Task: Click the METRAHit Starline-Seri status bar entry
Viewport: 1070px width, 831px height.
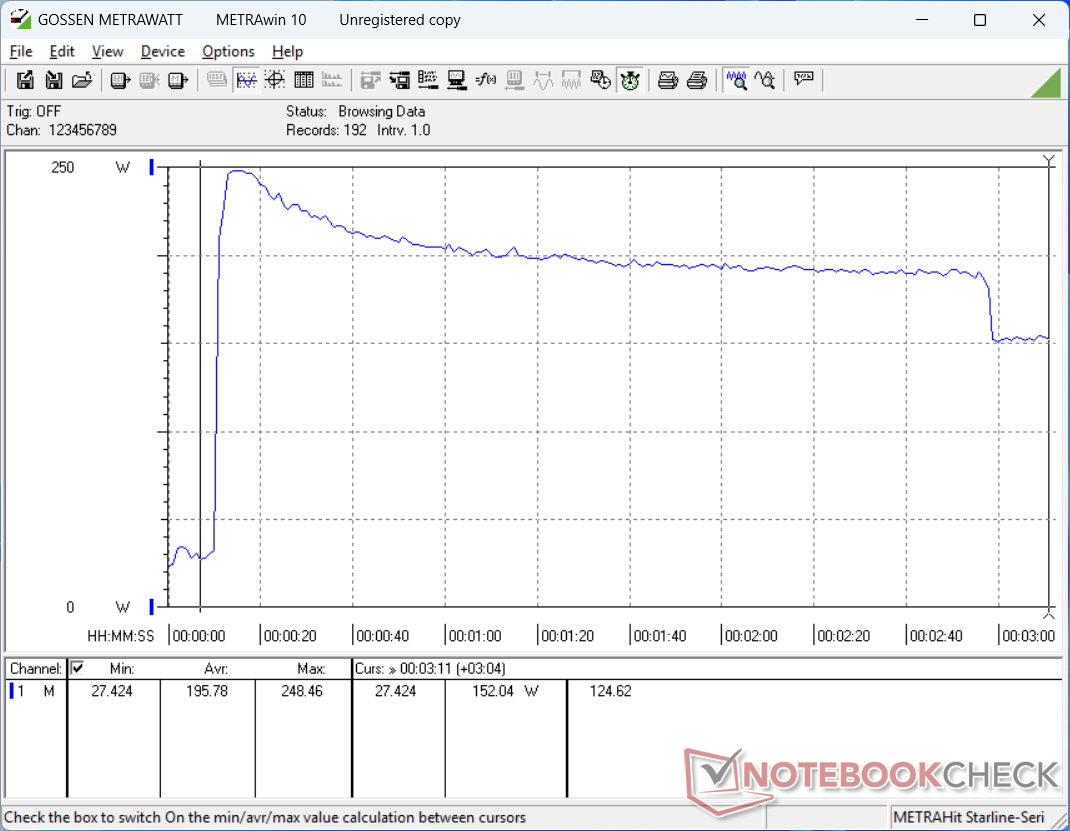Action: pos(968,817)
